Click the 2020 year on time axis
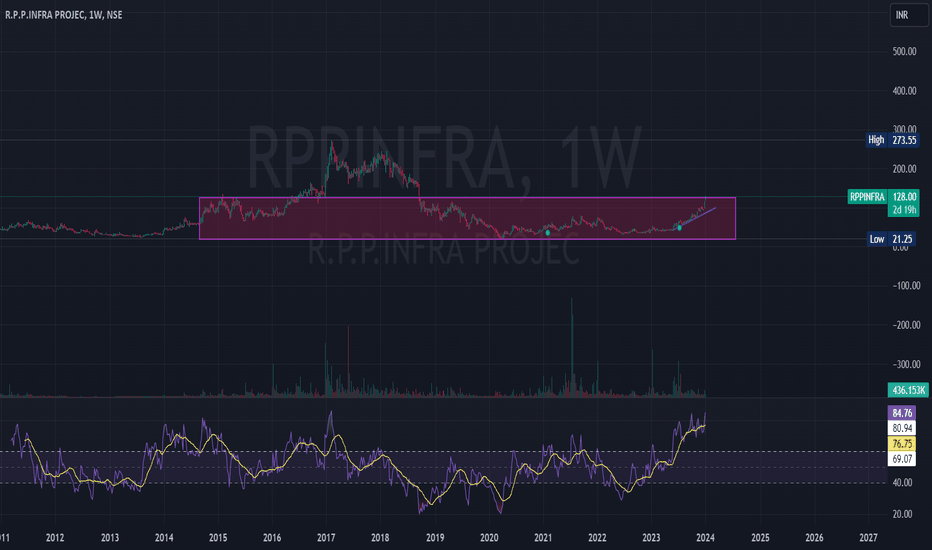The height and width of the screenshot is (550, 932). tap(489, 538)
